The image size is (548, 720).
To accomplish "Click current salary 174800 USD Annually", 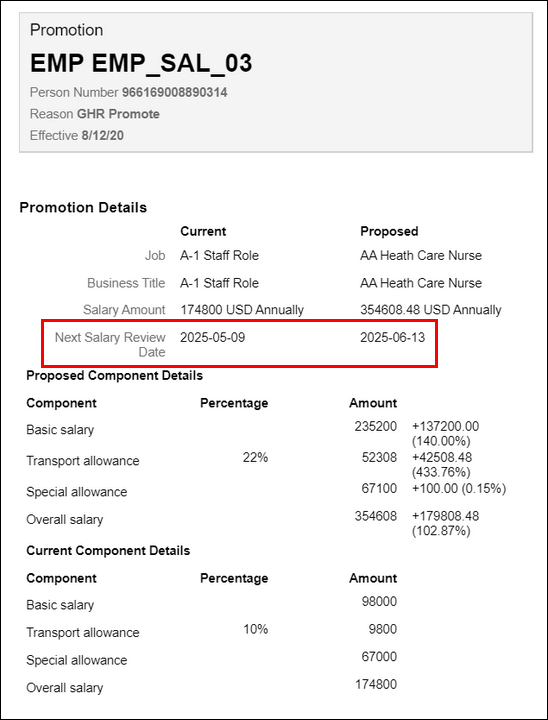I will point(242,310).
